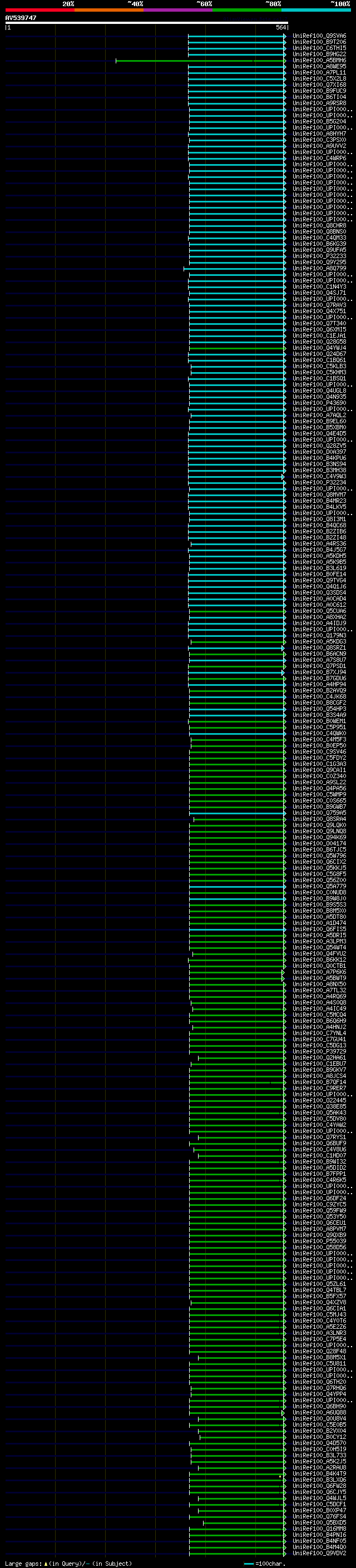The width and height of the screenshot is (356, 1568).
Task: Click hit label UniRef100_A9SL22
Action: pos(319,782)
